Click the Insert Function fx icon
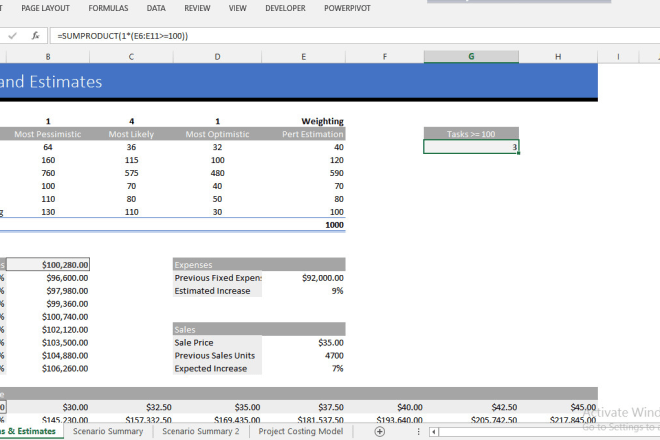 35,36
